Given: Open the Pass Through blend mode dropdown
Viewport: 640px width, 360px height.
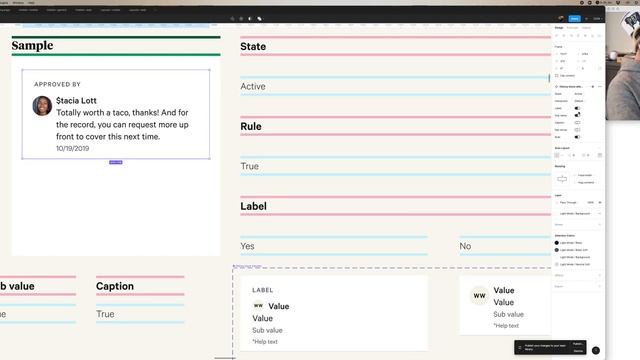Looking at the screenshot, I should coord(568,202).
